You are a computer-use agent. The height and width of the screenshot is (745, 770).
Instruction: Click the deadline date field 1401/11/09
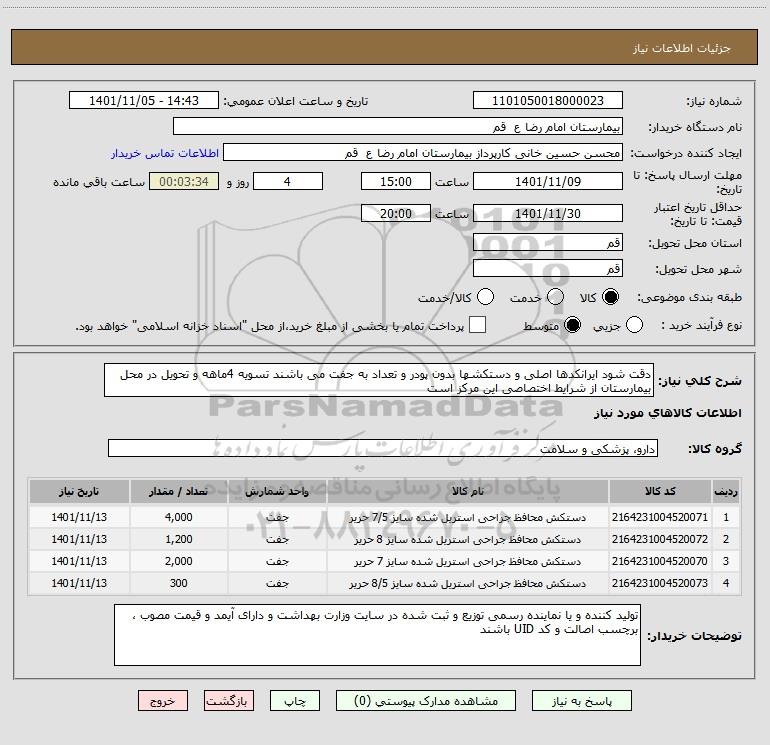(x=548, y=181)
